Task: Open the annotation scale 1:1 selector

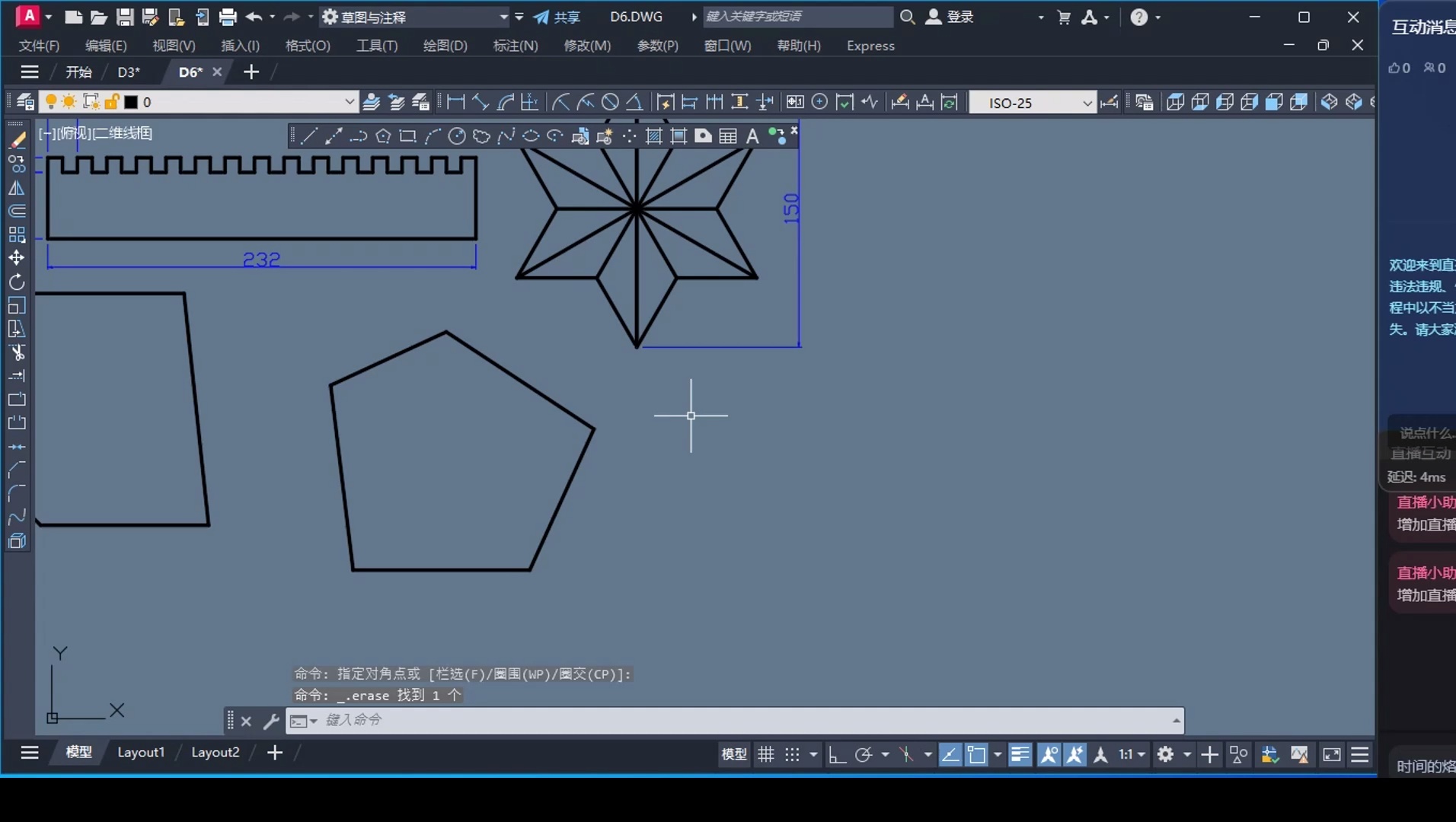Action: (x=1127, y=754)
